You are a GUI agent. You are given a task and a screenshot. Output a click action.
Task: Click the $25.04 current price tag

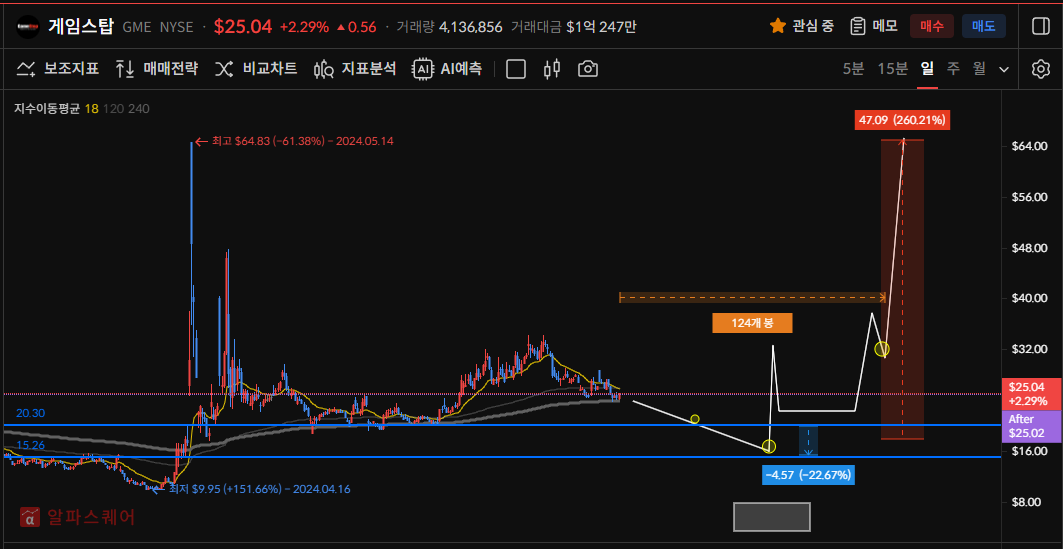click(x=1031, y=394)
